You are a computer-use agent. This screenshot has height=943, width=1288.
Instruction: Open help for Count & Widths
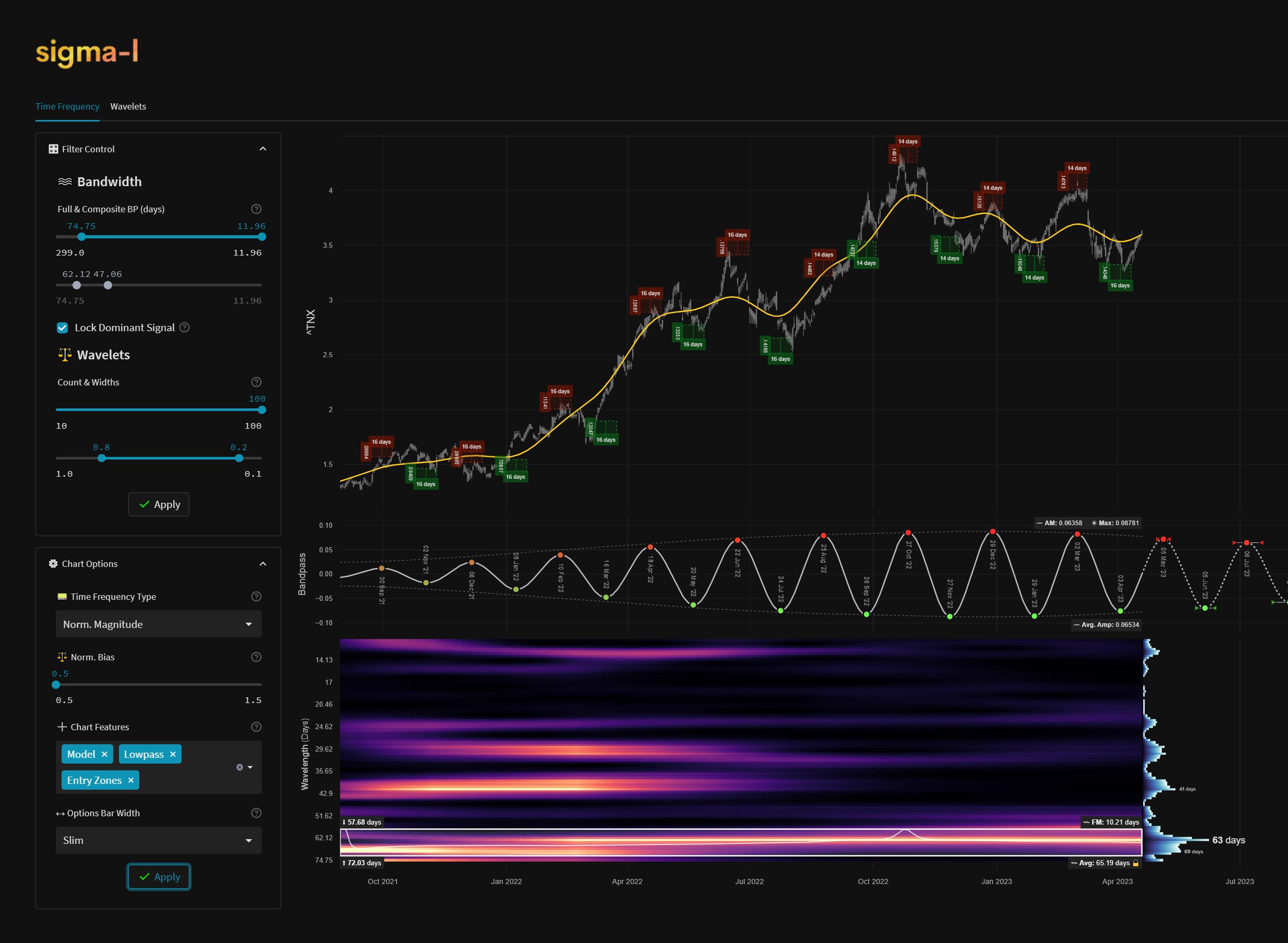(256, 382)
